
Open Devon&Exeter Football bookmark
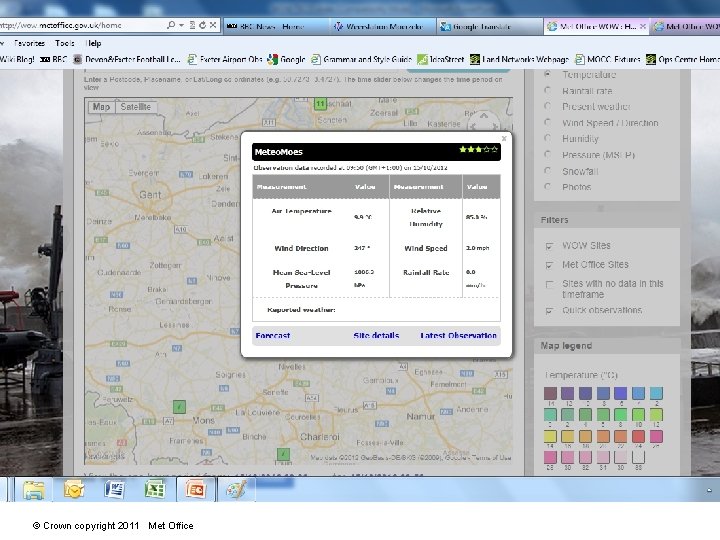point(127,59)
